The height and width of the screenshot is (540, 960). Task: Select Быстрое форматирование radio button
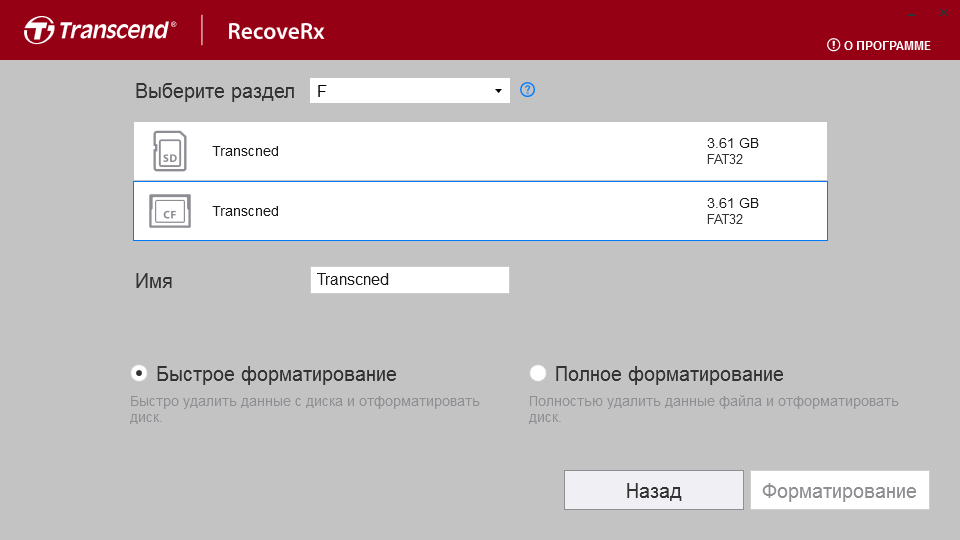[139, 373]
